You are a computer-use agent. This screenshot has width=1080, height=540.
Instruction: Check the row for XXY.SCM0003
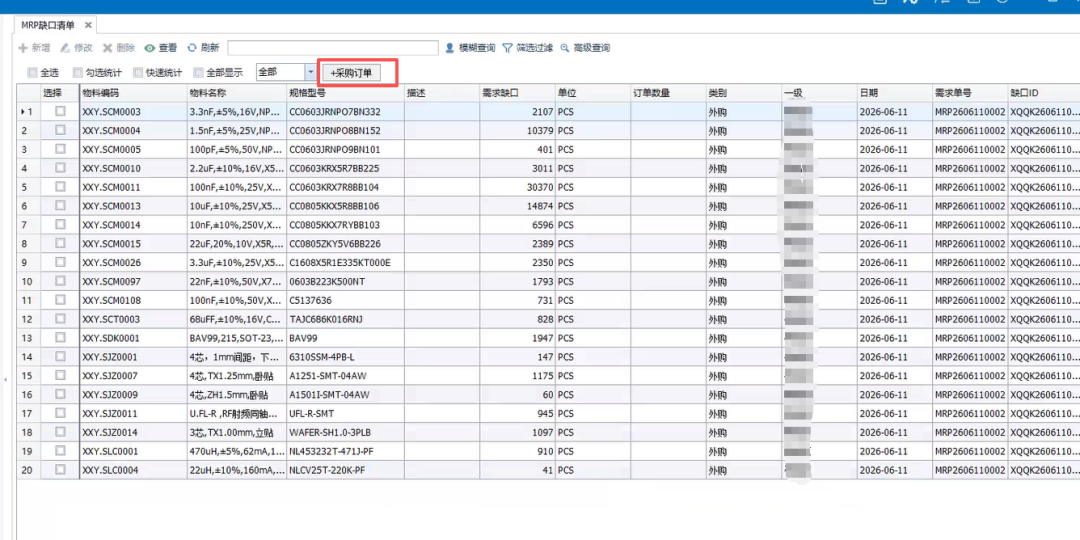coord(61,111)
